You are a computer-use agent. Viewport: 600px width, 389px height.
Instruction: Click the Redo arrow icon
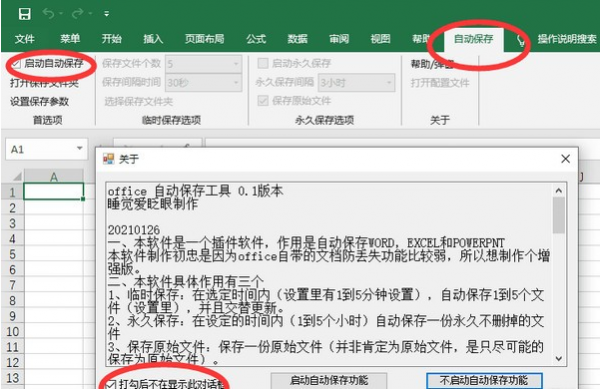pyautogui.click(x=77, y=14)
